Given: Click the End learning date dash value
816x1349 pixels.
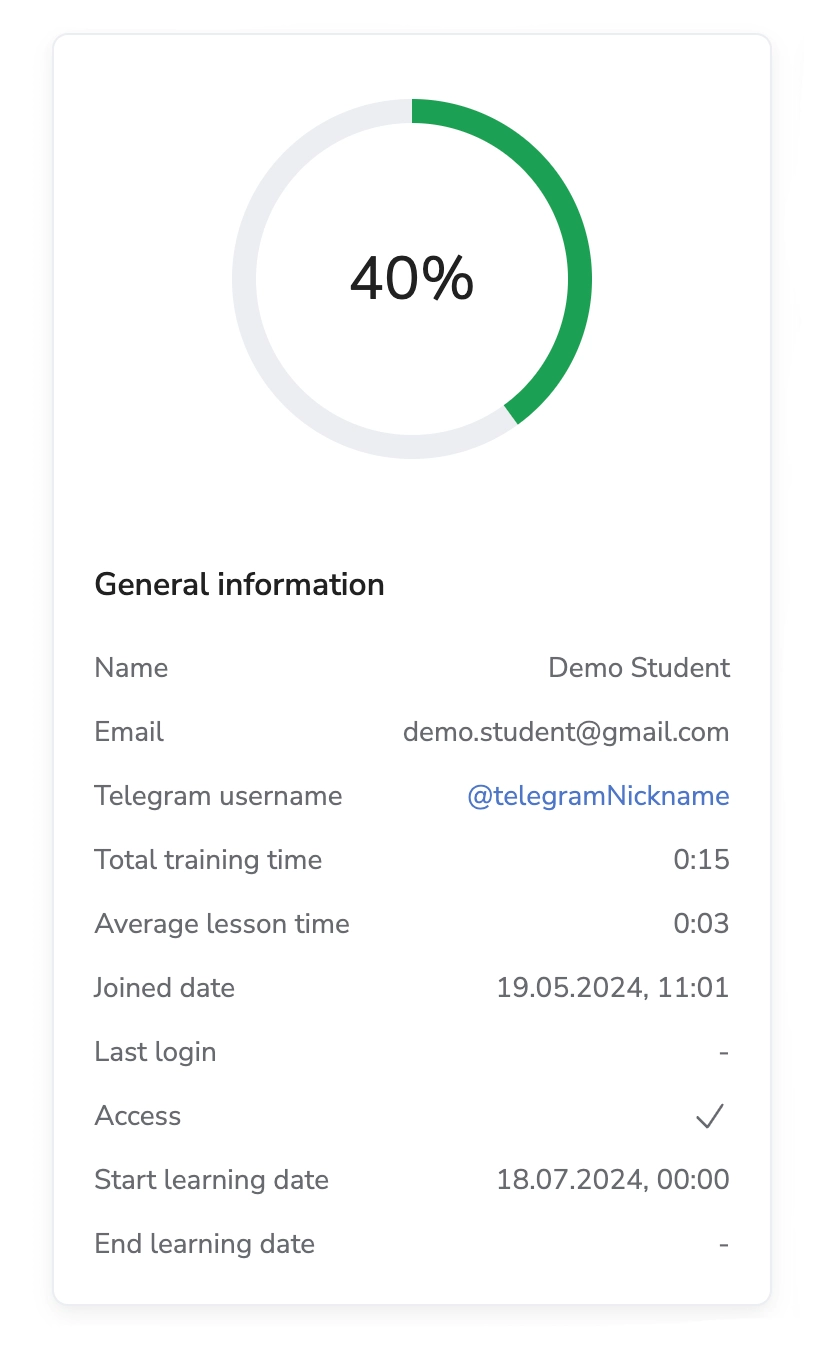Looking at the screenshot, I should (x=723, y=1244).
